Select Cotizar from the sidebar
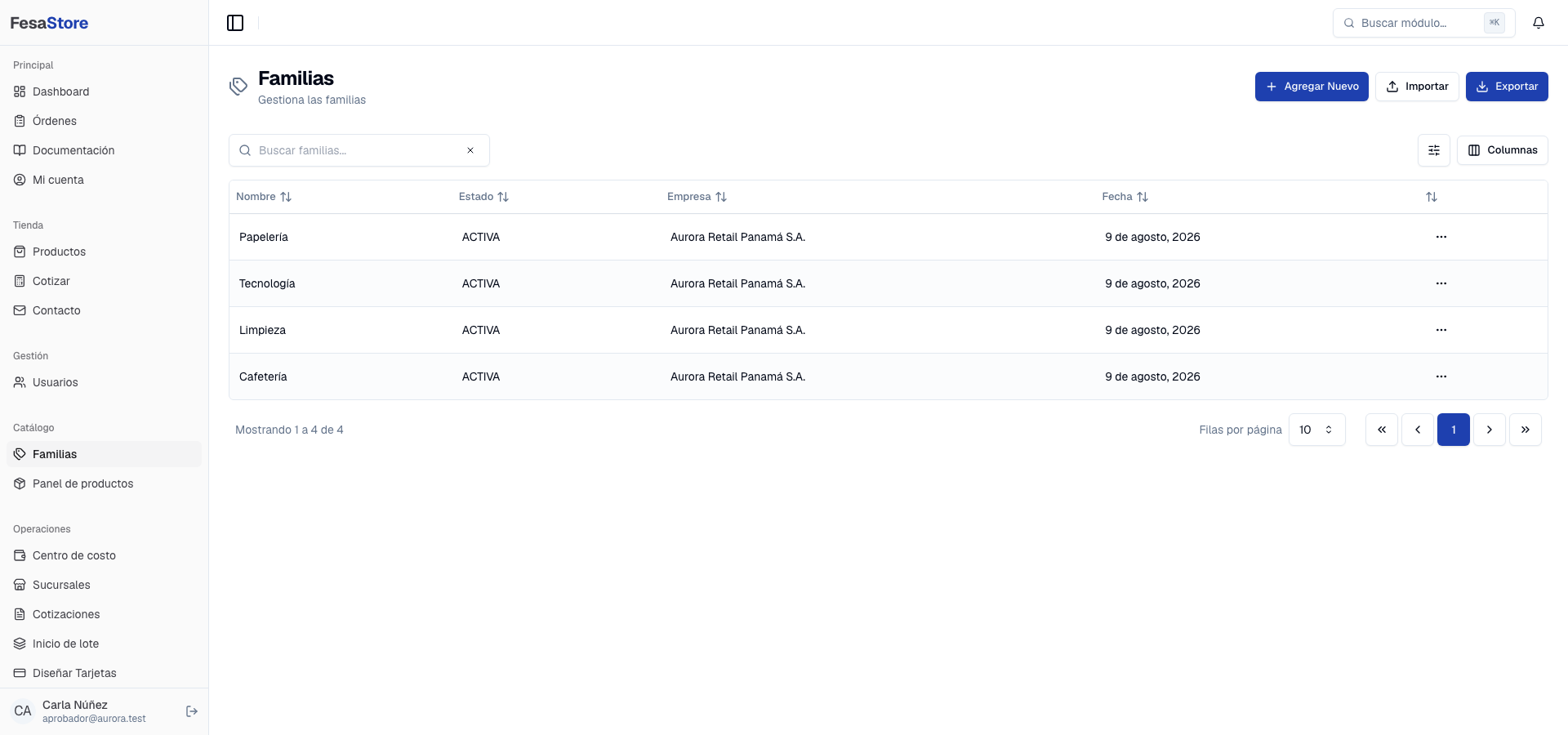The image size is (1568, 735). [x=104, y=281]
